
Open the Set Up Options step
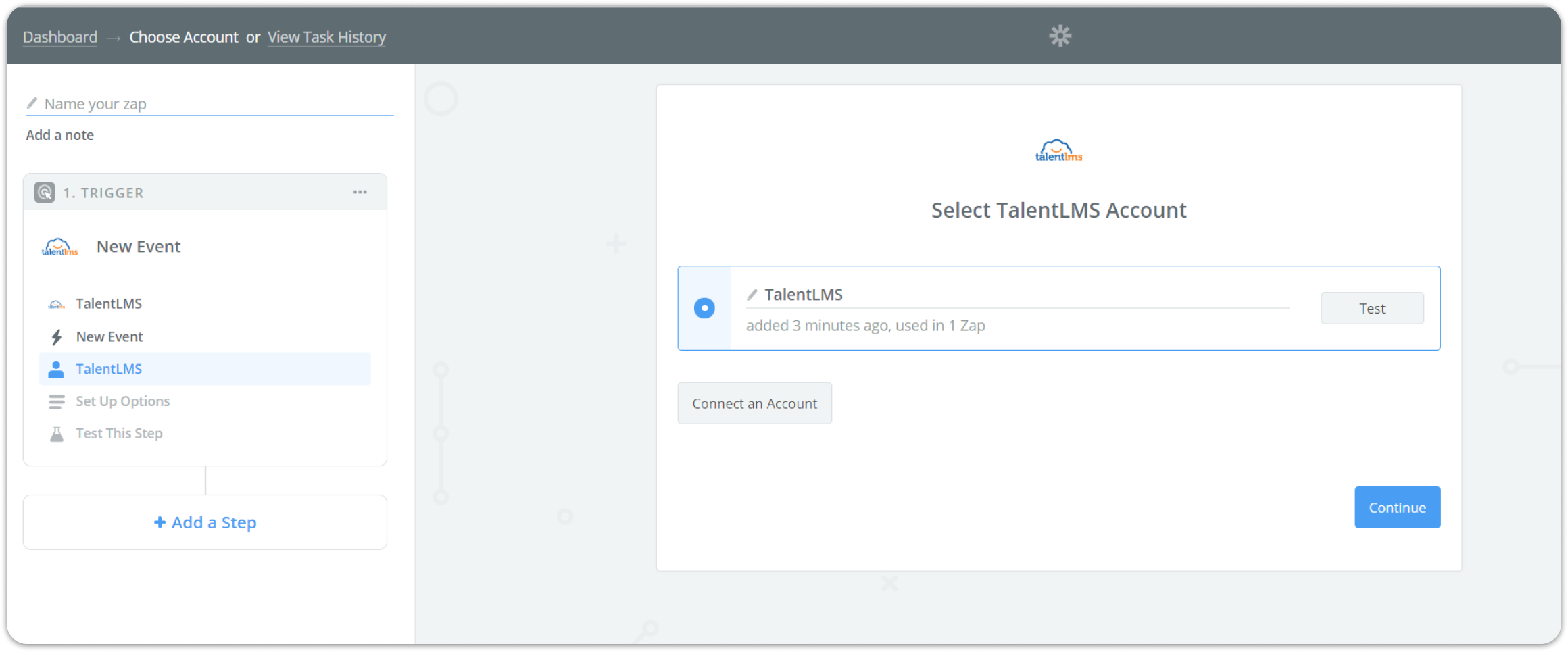tap(123, 401)
